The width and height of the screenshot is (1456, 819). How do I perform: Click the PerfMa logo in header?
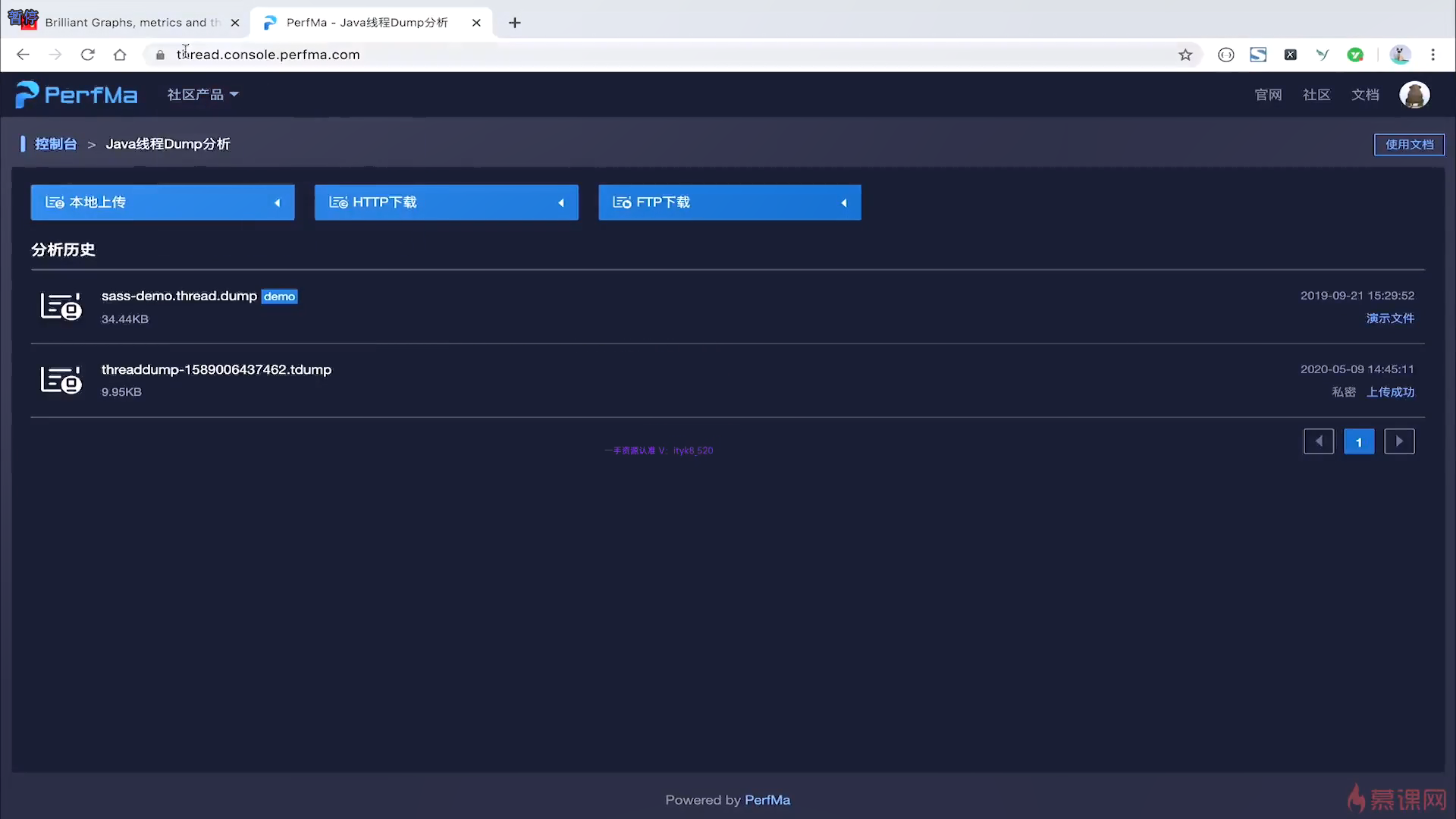click(77, 95)
